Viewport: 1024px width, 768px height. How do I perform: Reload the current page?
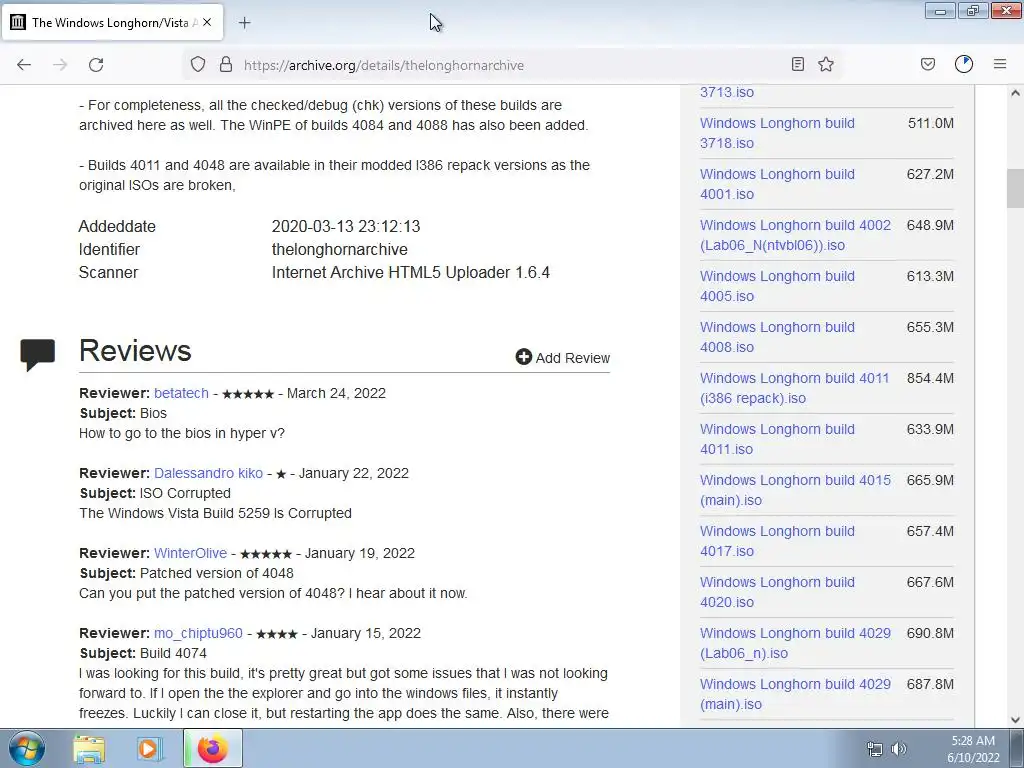(x=96, y=65)
